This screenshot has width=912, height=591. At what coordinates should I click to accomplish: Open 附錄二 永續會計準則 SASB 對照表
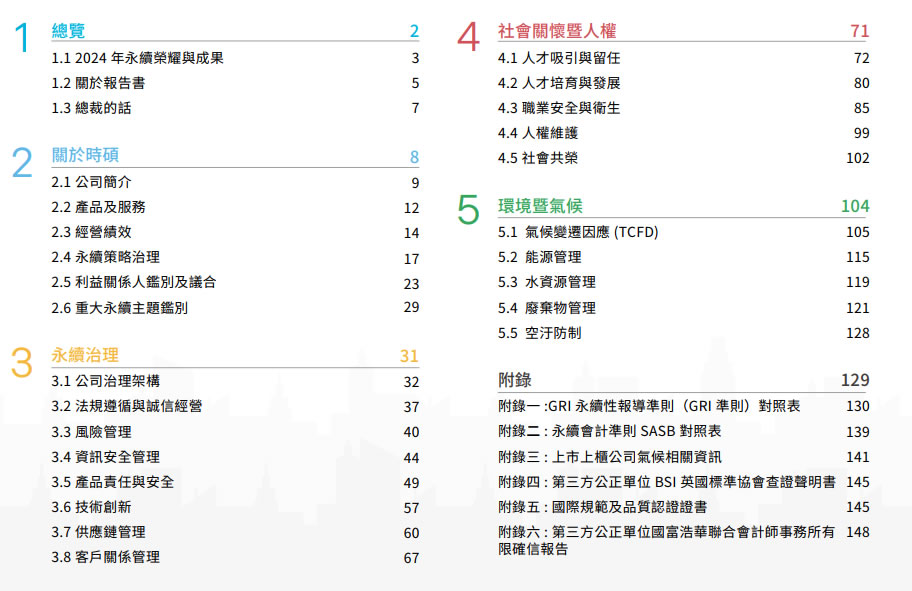(610, 431)
